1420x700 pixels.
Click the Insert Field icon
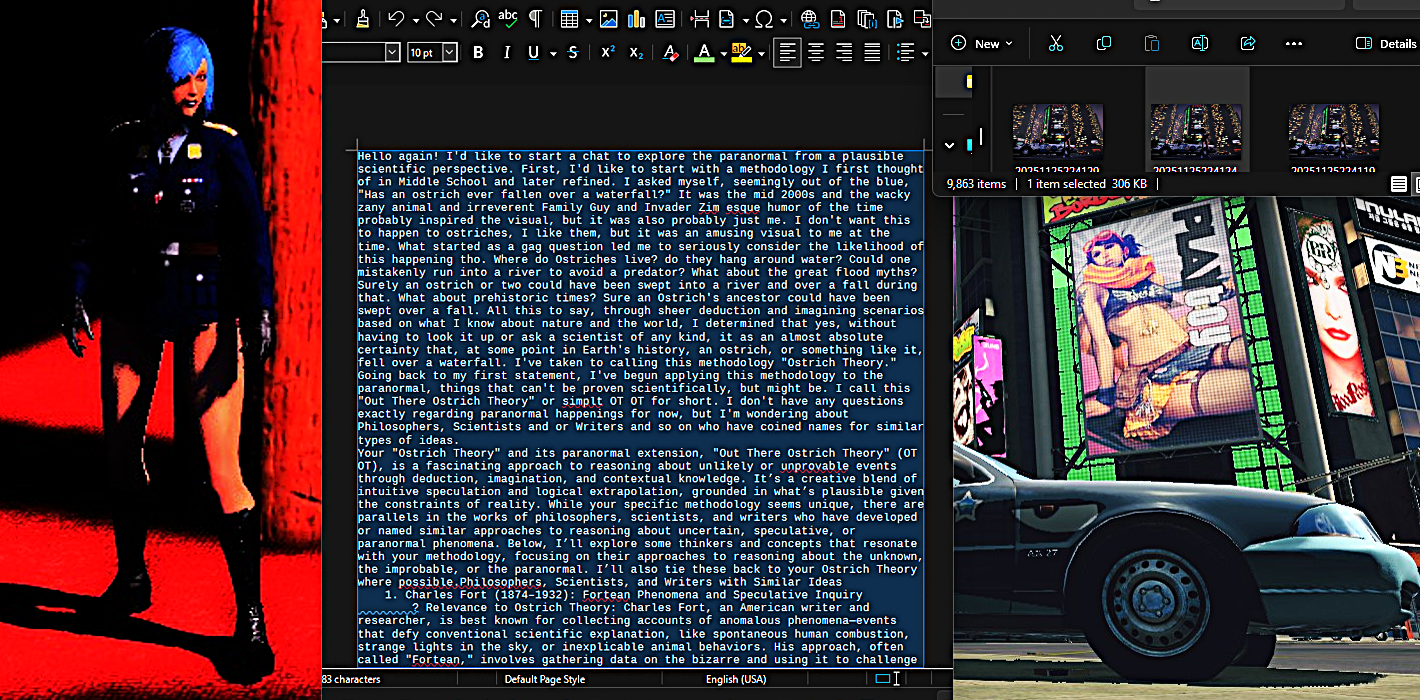[x=726, y=18]
